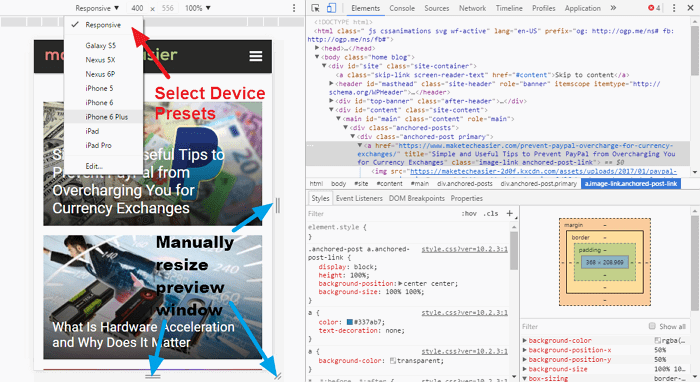Select the a.image-link.anchored-post-link breadcrumb
The image size is (700, 382).
631,183
